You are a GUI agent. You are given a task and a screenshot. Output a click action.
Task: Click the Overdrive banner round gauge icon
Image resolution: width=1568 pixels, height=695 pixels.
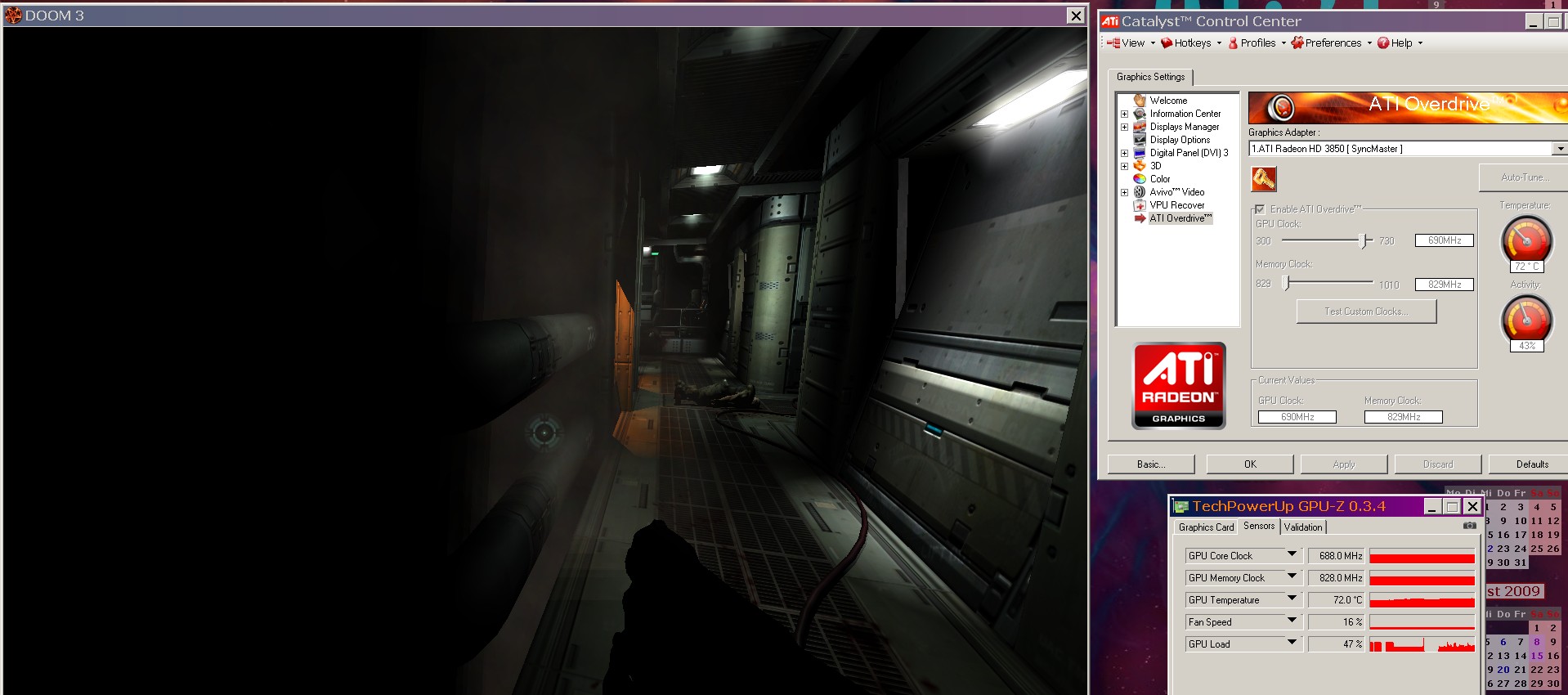click(1281, 108)
